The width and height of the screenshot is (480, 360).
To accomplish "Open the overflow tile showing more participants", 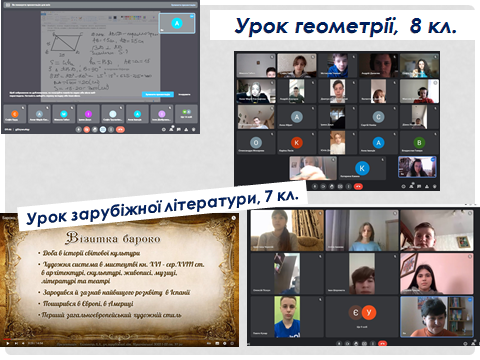I will click(x=186, y=114).
